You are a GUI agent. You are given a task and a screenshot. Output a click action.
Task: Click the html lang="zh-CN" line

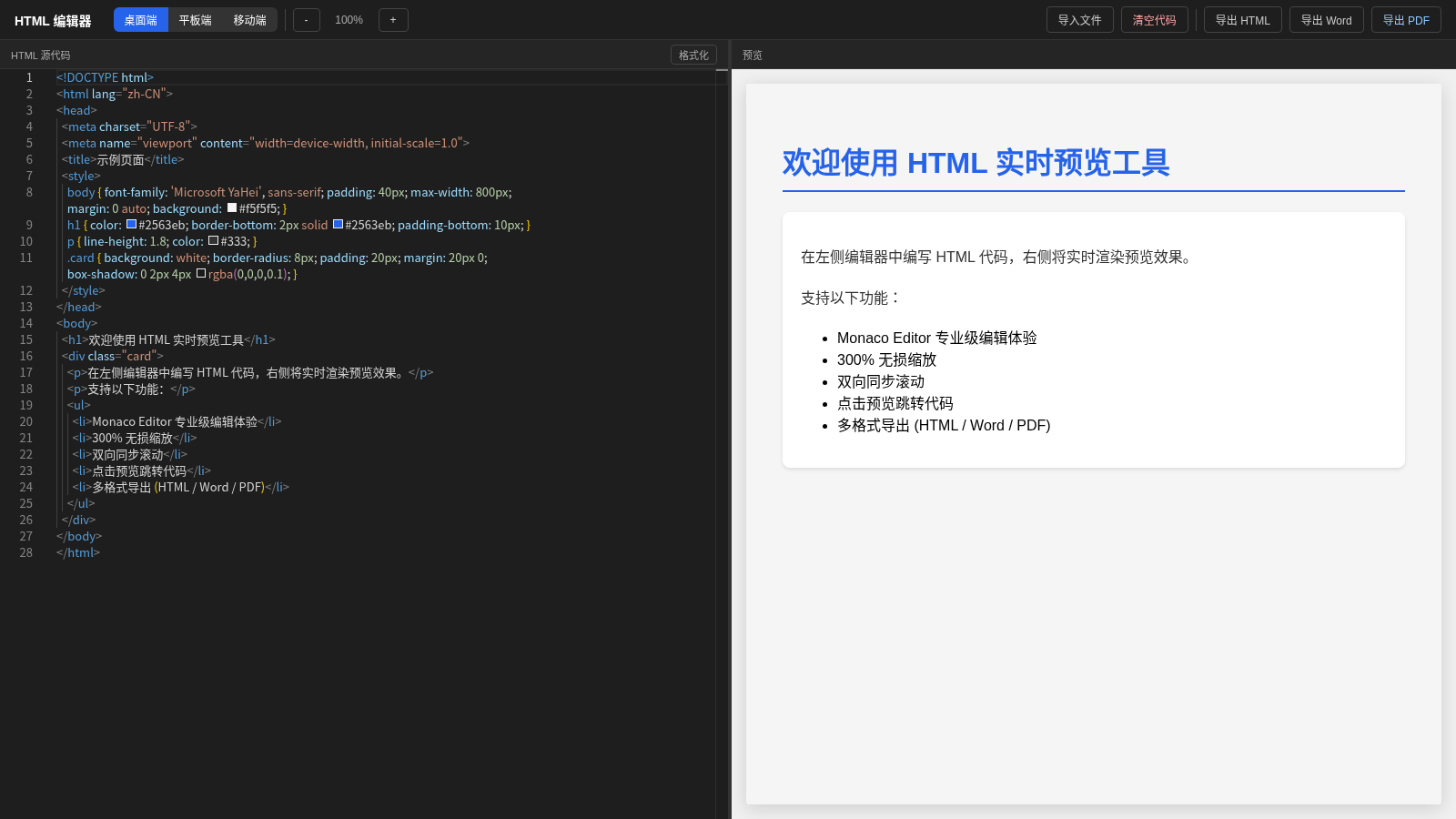tap(115, 94)
